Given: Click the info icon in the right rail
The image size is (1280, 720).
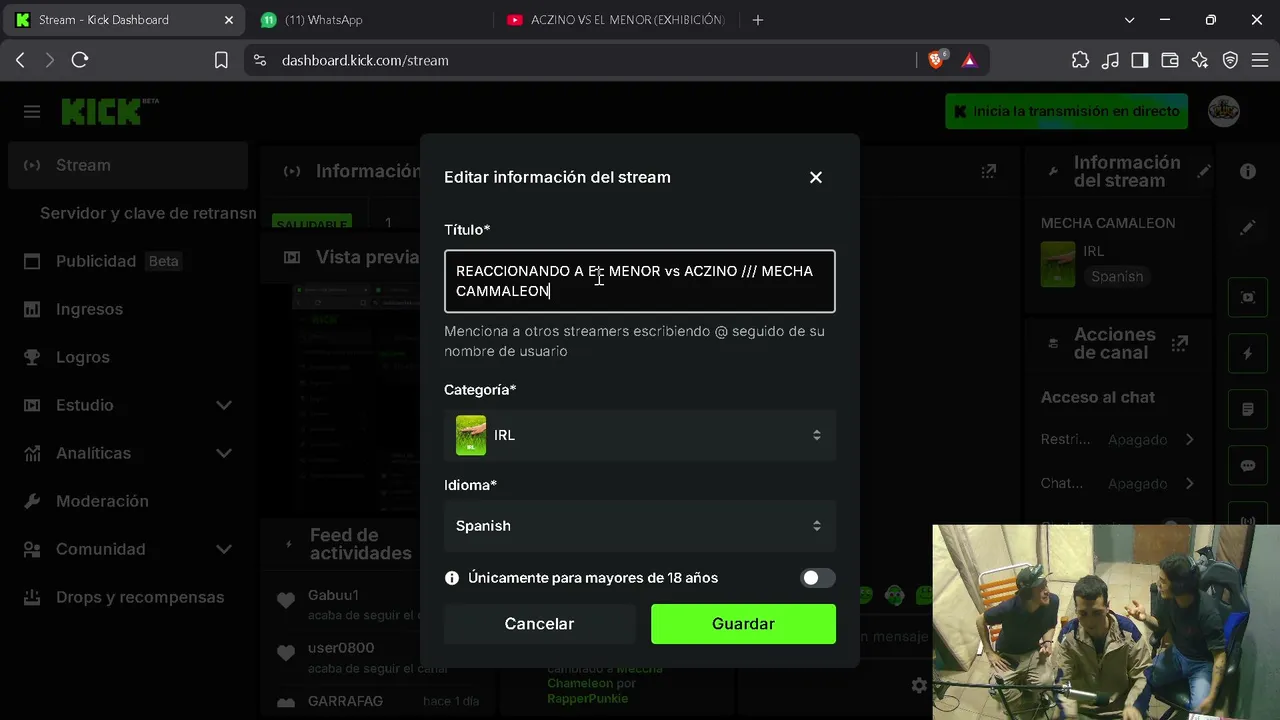Looking at the screenshot, I should tap(1248, 171).
